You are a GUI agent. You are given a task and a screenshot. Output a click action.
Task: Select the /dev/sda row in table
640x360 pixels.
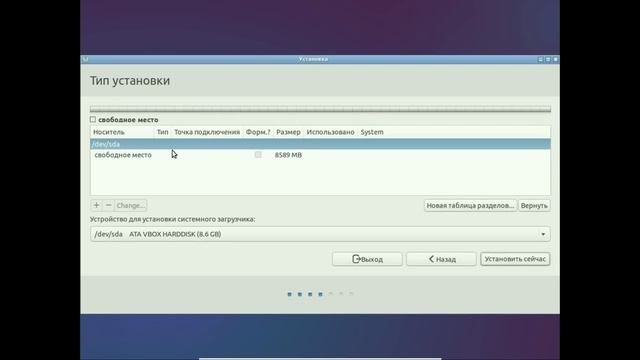(320, 144)
